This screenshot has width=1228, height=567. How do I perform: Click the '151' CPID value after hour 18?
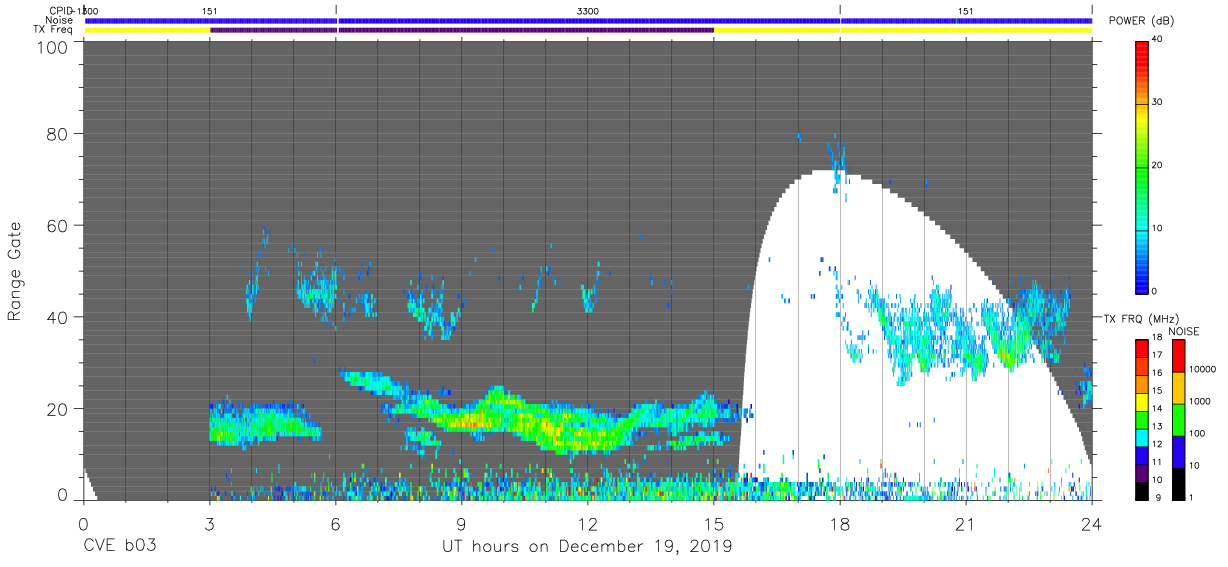tap(965, 11)
